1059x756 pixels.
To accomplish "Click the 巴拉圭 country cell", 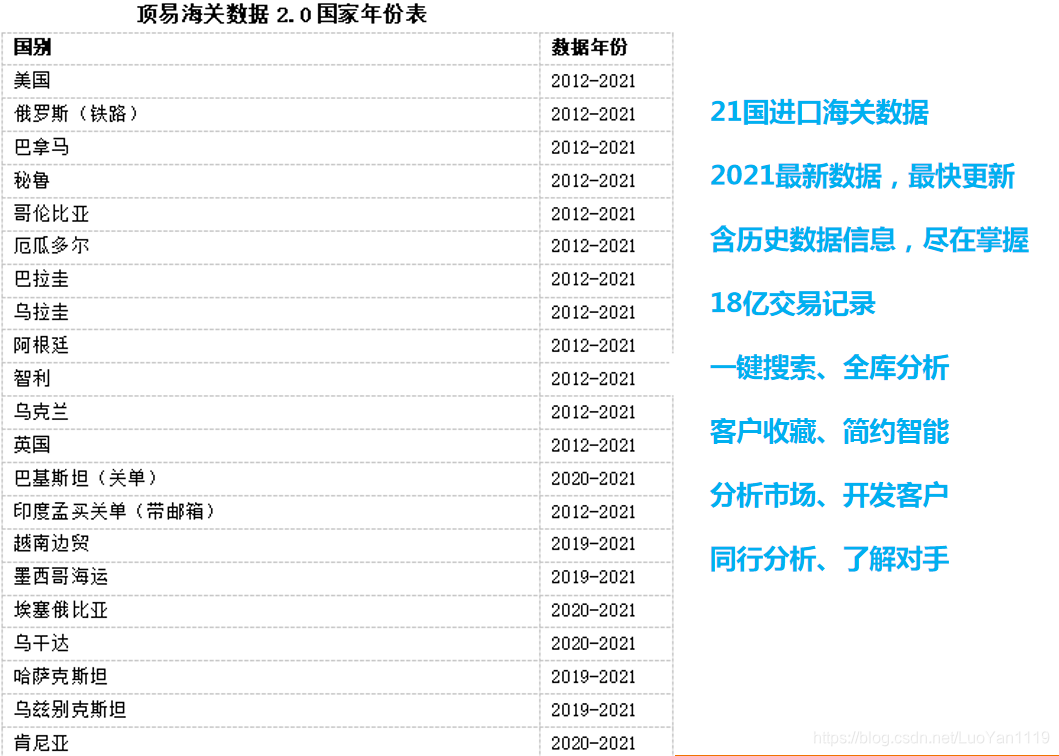I will coord(41,279).
